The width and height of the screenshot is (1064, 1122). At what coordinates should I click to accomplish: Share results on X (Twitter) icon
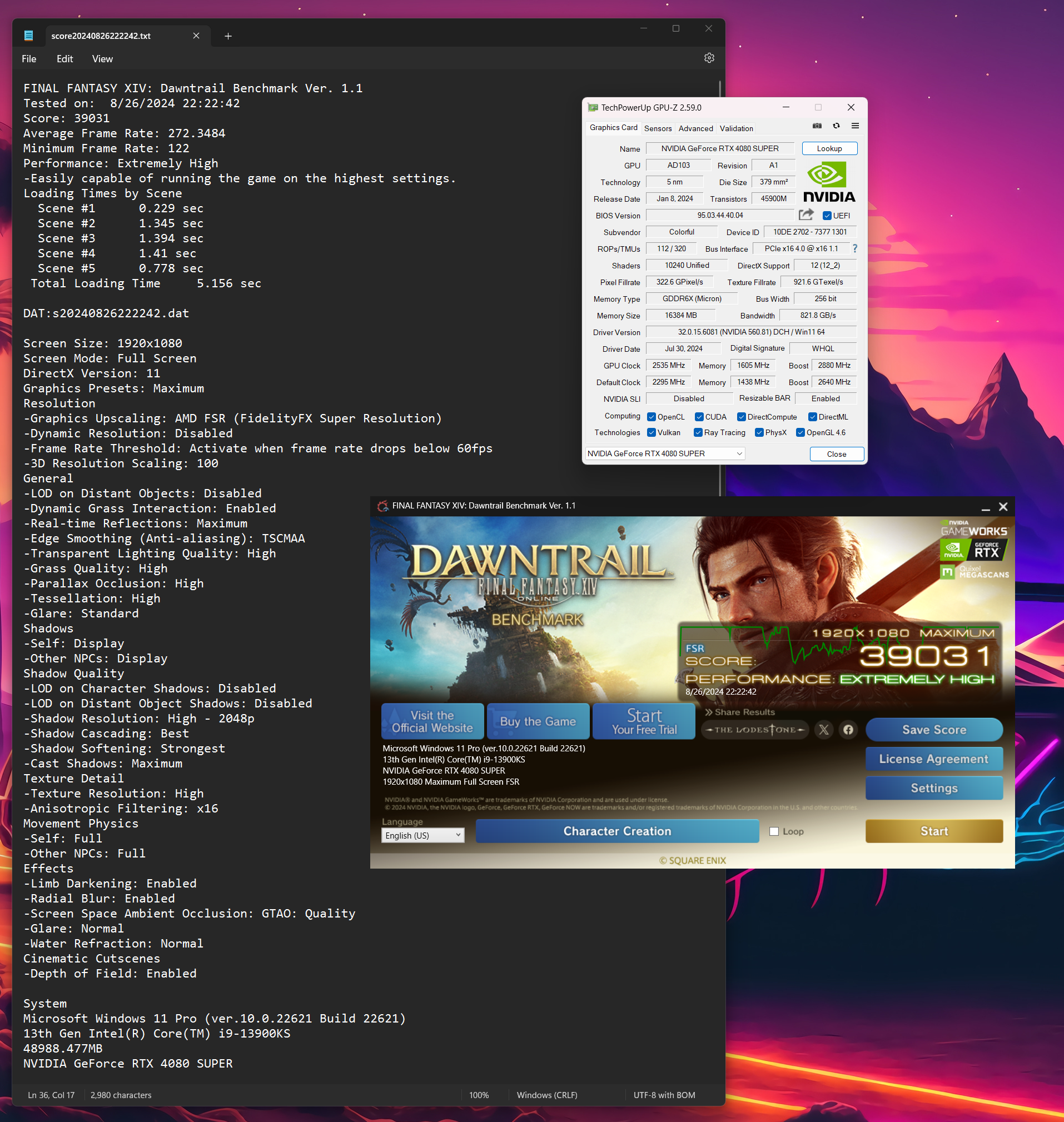point(823,730)
